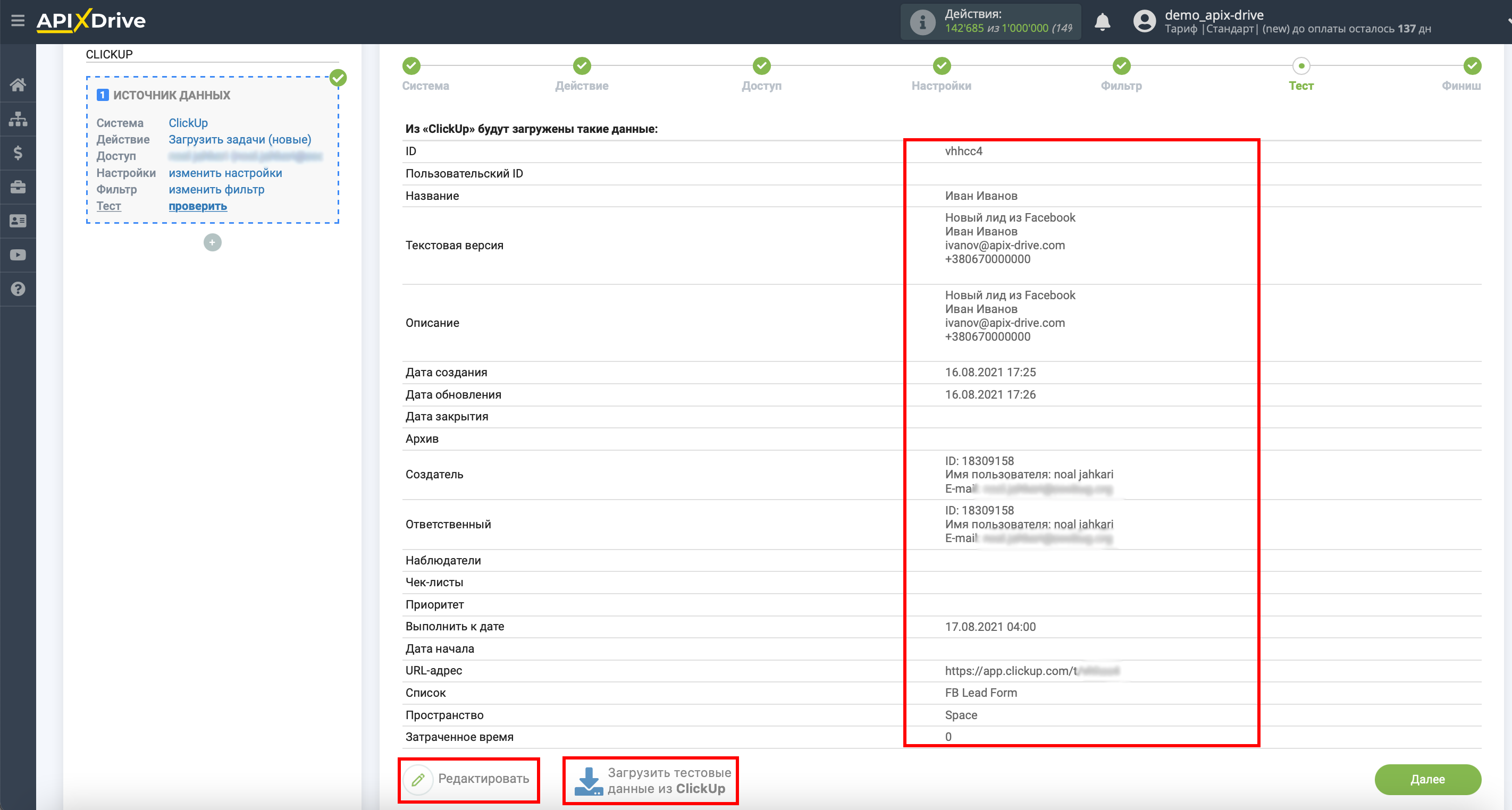The image size is (1512, 810).
Task: Click the CLICKUP connection title
Action: pos(109,54)
